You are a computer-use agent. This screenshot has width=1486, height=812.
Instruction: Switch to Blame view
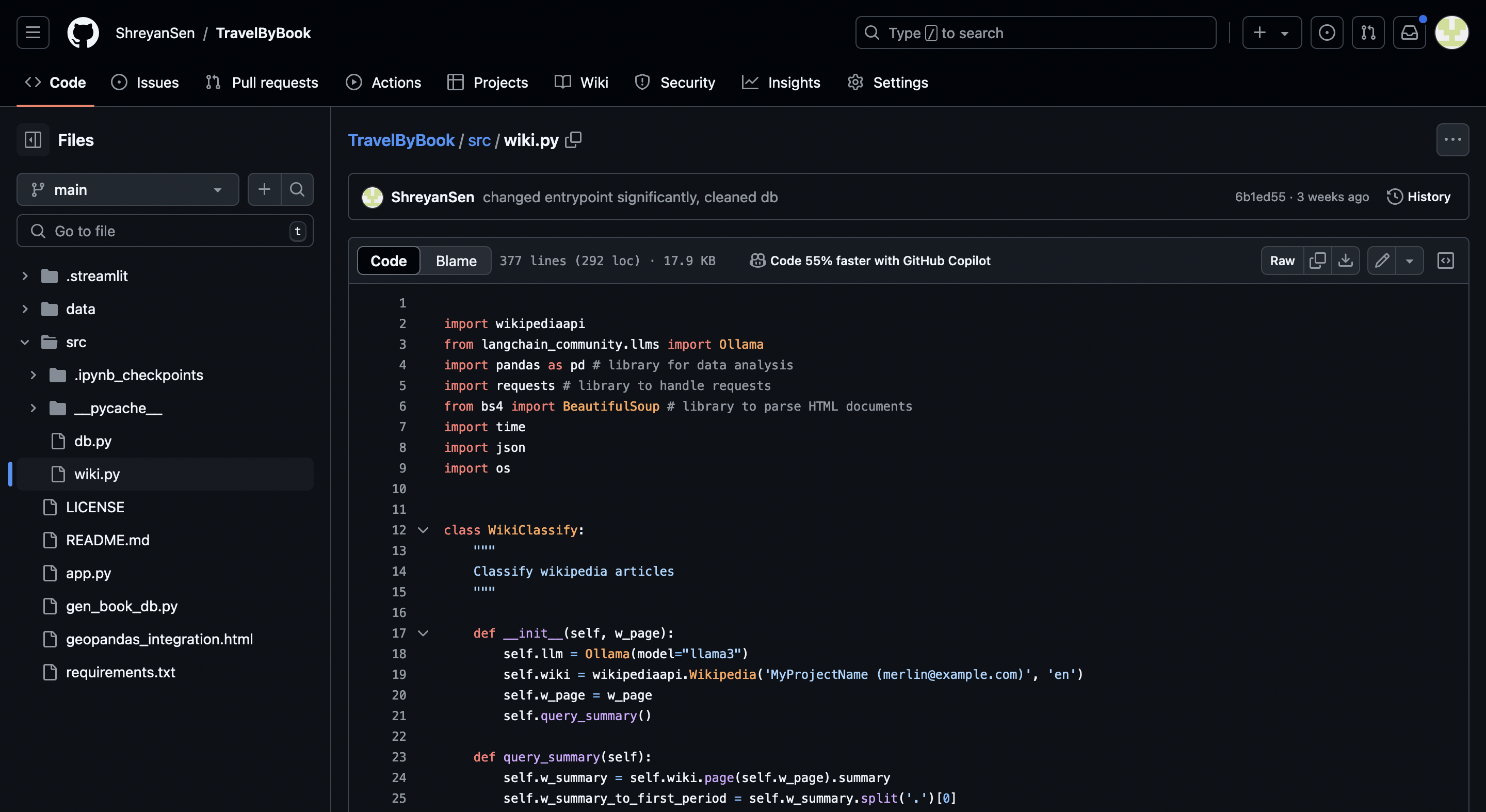(456, 261)
